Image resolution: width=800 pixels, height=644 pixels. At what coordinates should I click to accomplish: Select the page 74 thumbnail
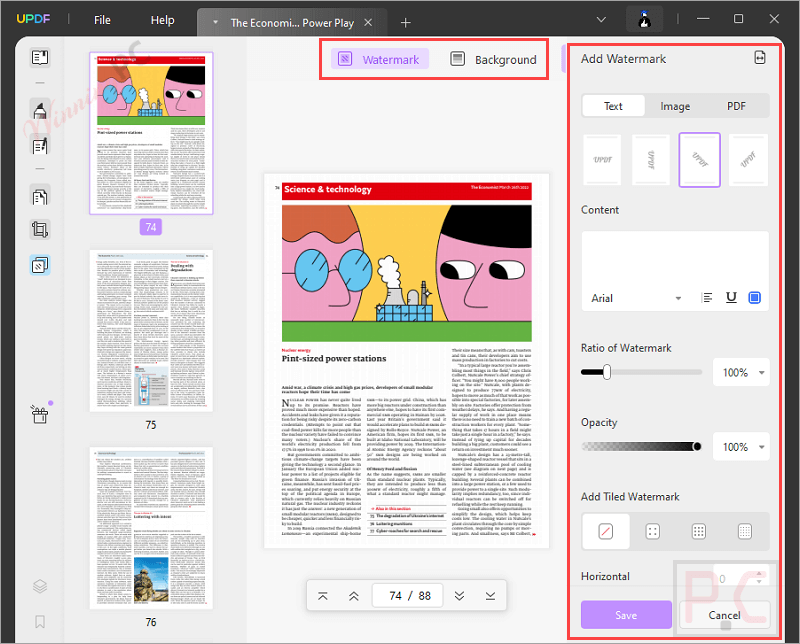coord(151,133)
